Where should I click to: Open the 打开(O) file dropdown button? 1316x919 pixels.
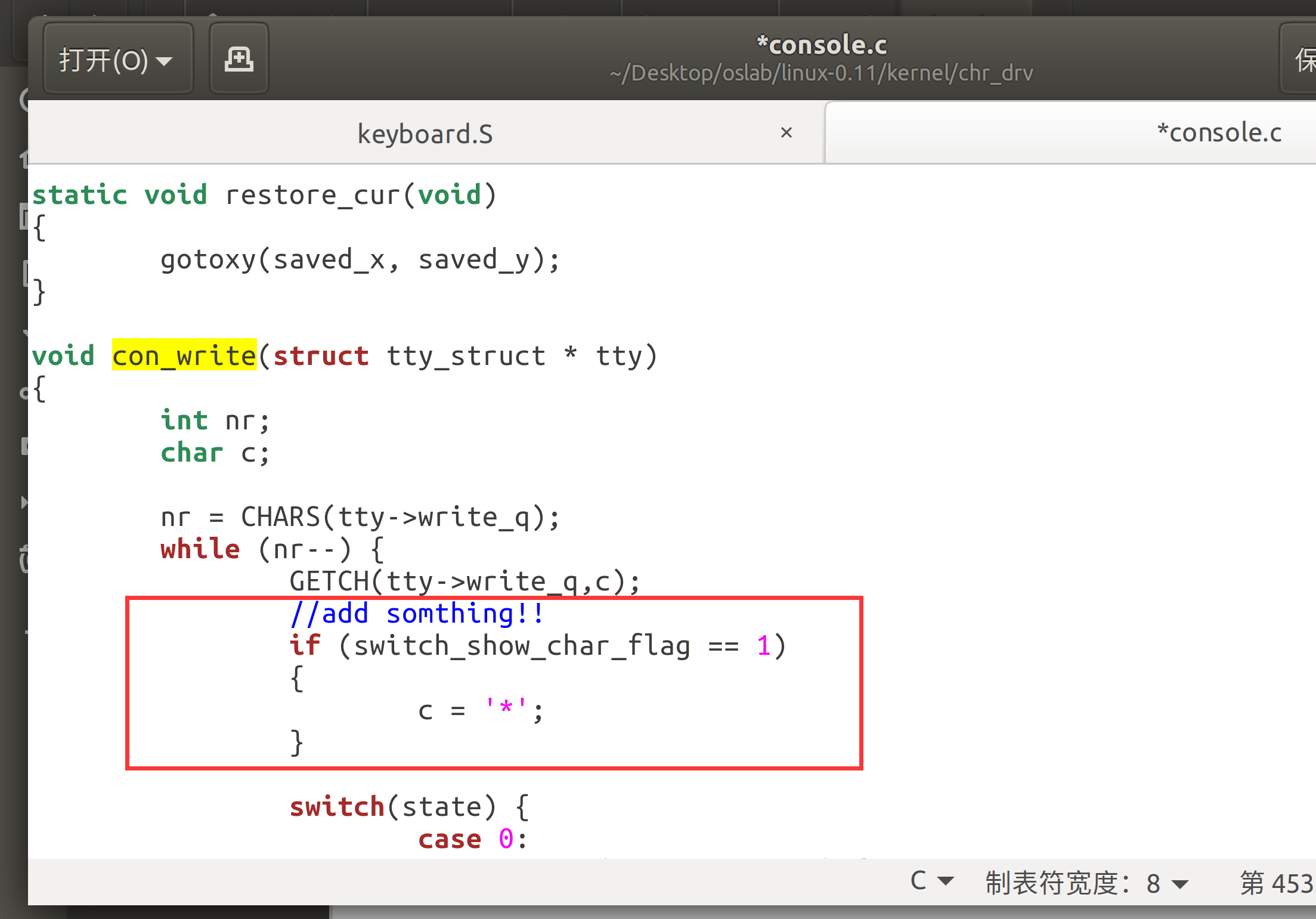click(118, 59)
